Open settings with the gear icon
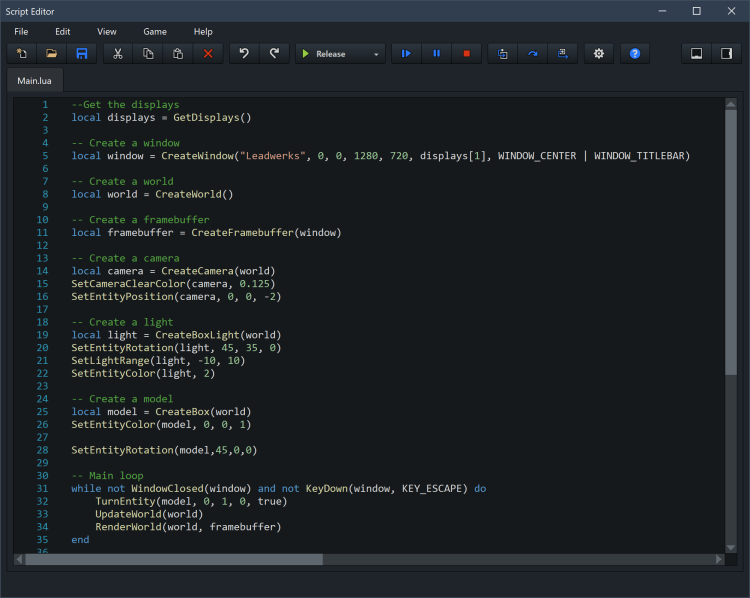The width and height of the screenshot is (750, 598). pyautogui.click(x=599, y=54)
